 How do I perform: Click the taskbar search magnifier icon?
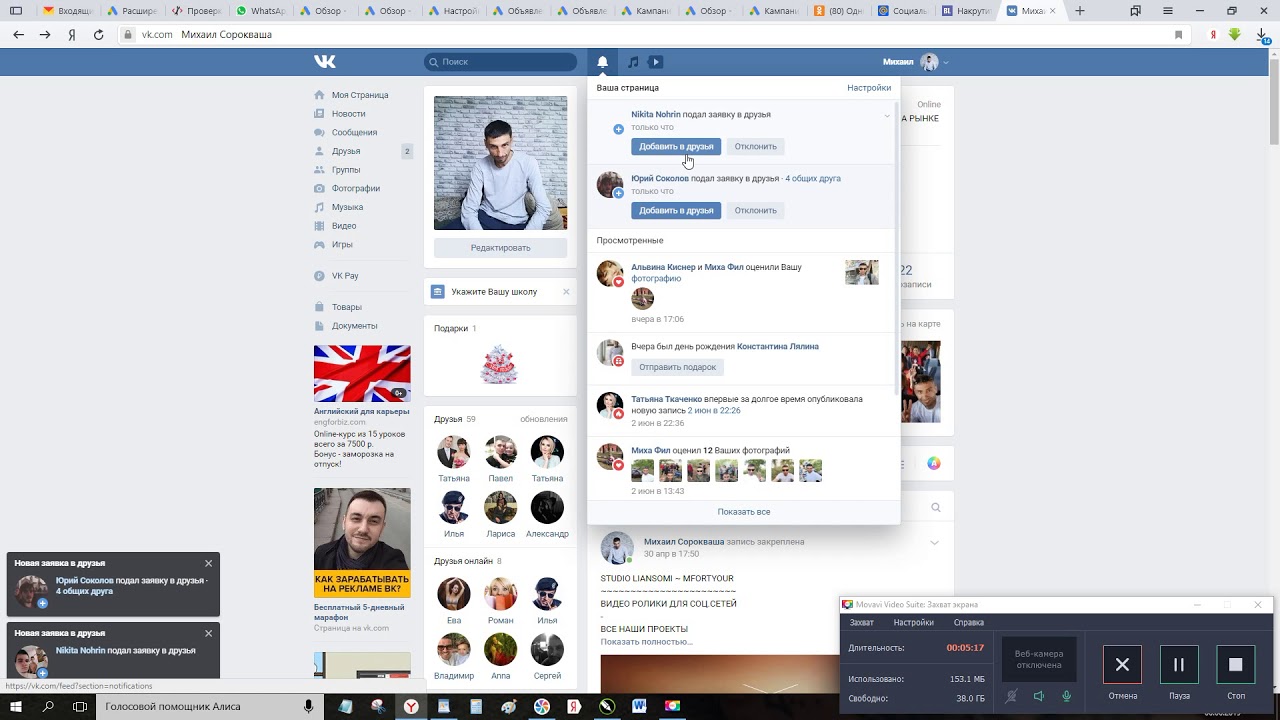point(48,706)
